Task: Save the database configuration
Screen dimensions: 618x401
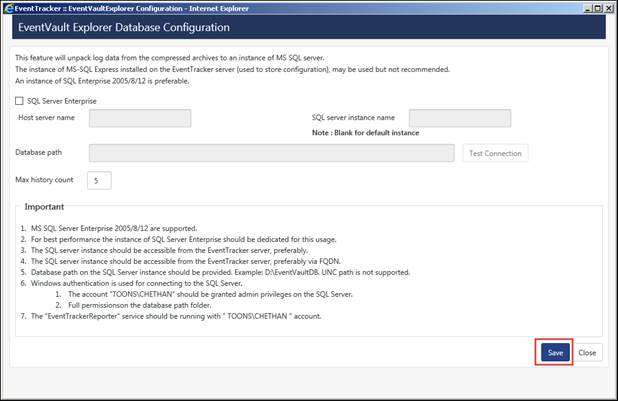Action: 555,353
